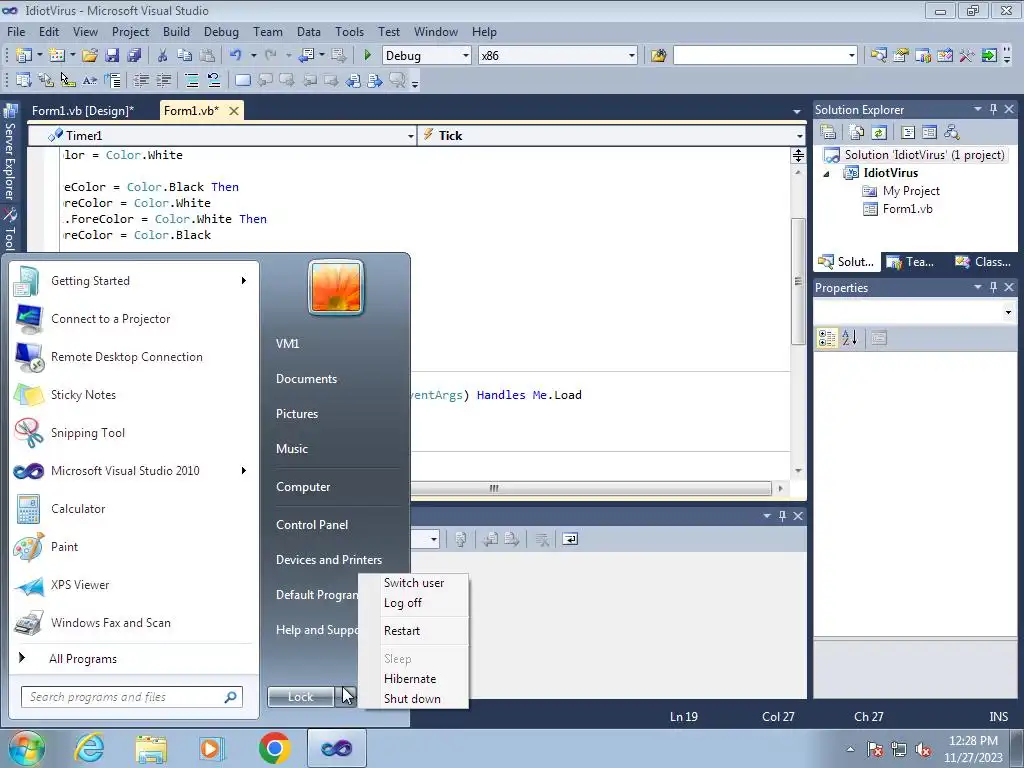Open Internet Explorer from the taskbar
1024x768 pixels.
(89, 748)
